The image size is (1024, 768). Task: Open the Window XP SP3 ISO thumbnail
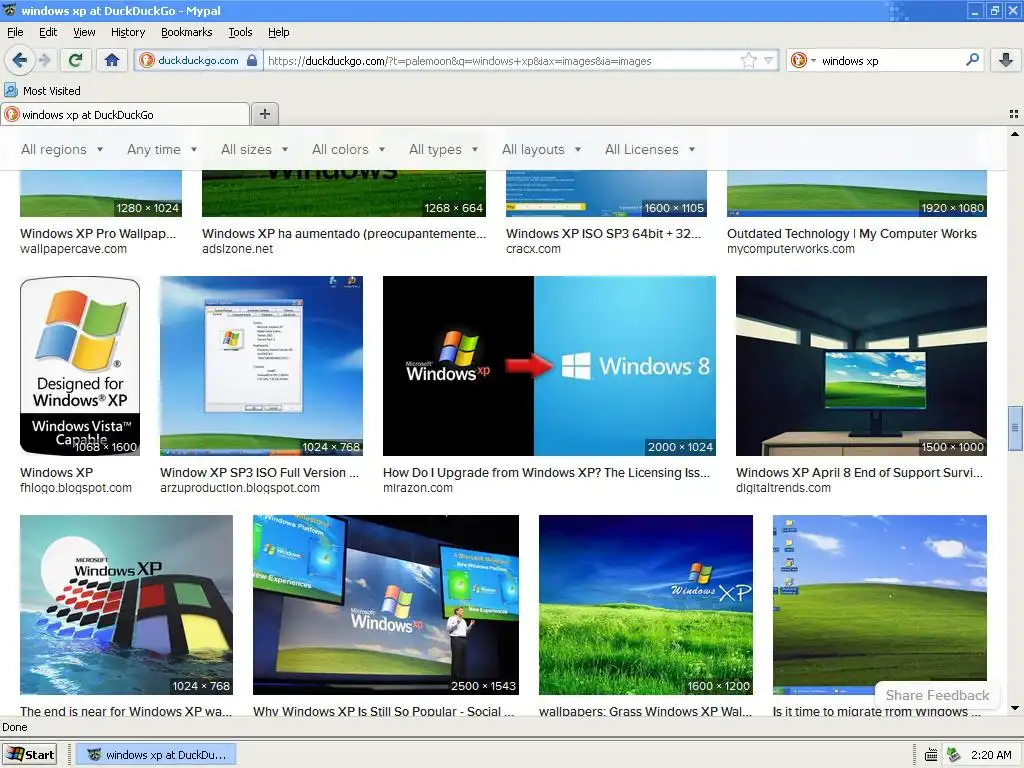coord(261,366)
